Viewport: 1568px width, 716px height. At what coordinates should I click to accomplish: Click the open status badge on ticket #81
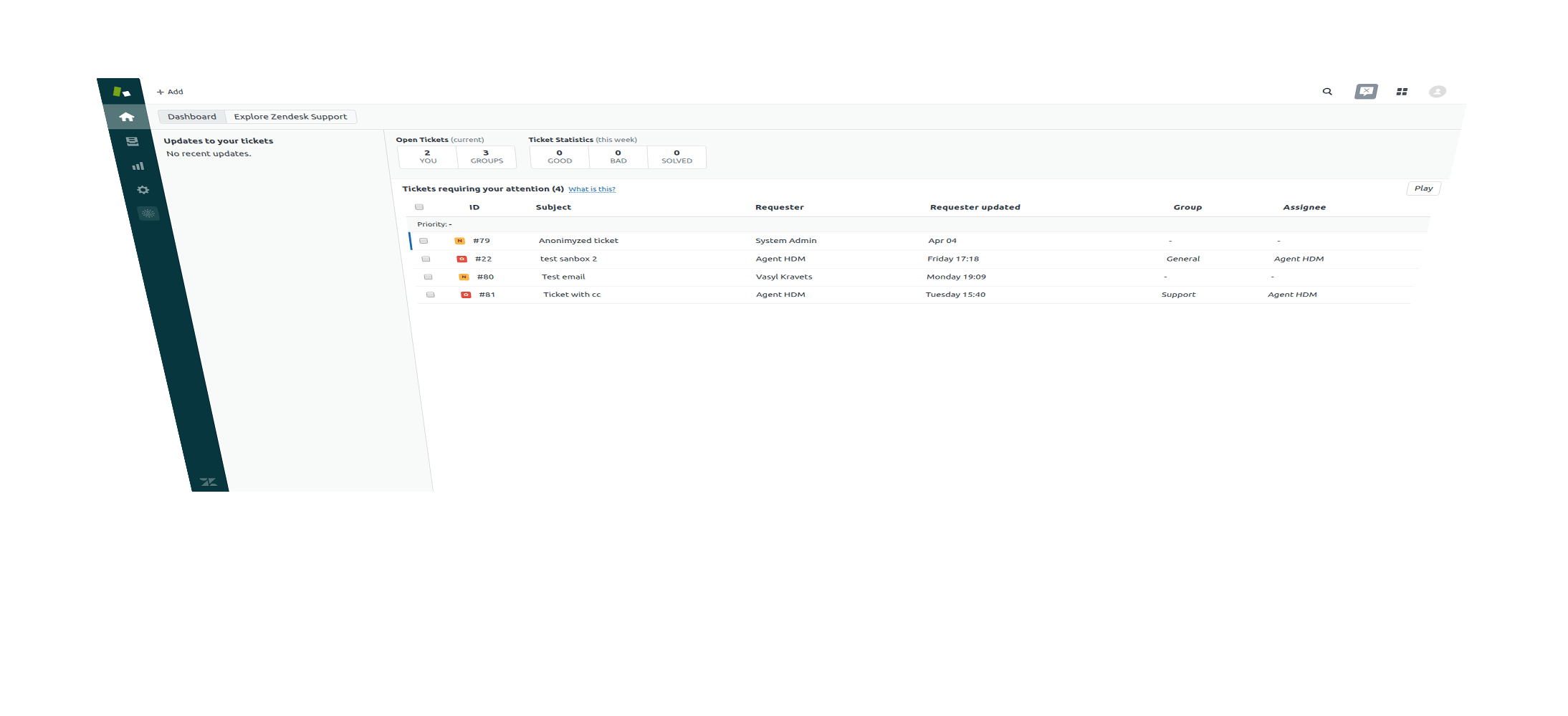tap(466, 295)
